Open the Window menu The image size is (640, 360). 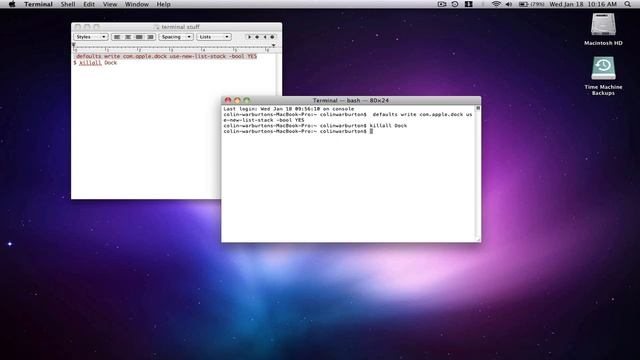[137, 4]
